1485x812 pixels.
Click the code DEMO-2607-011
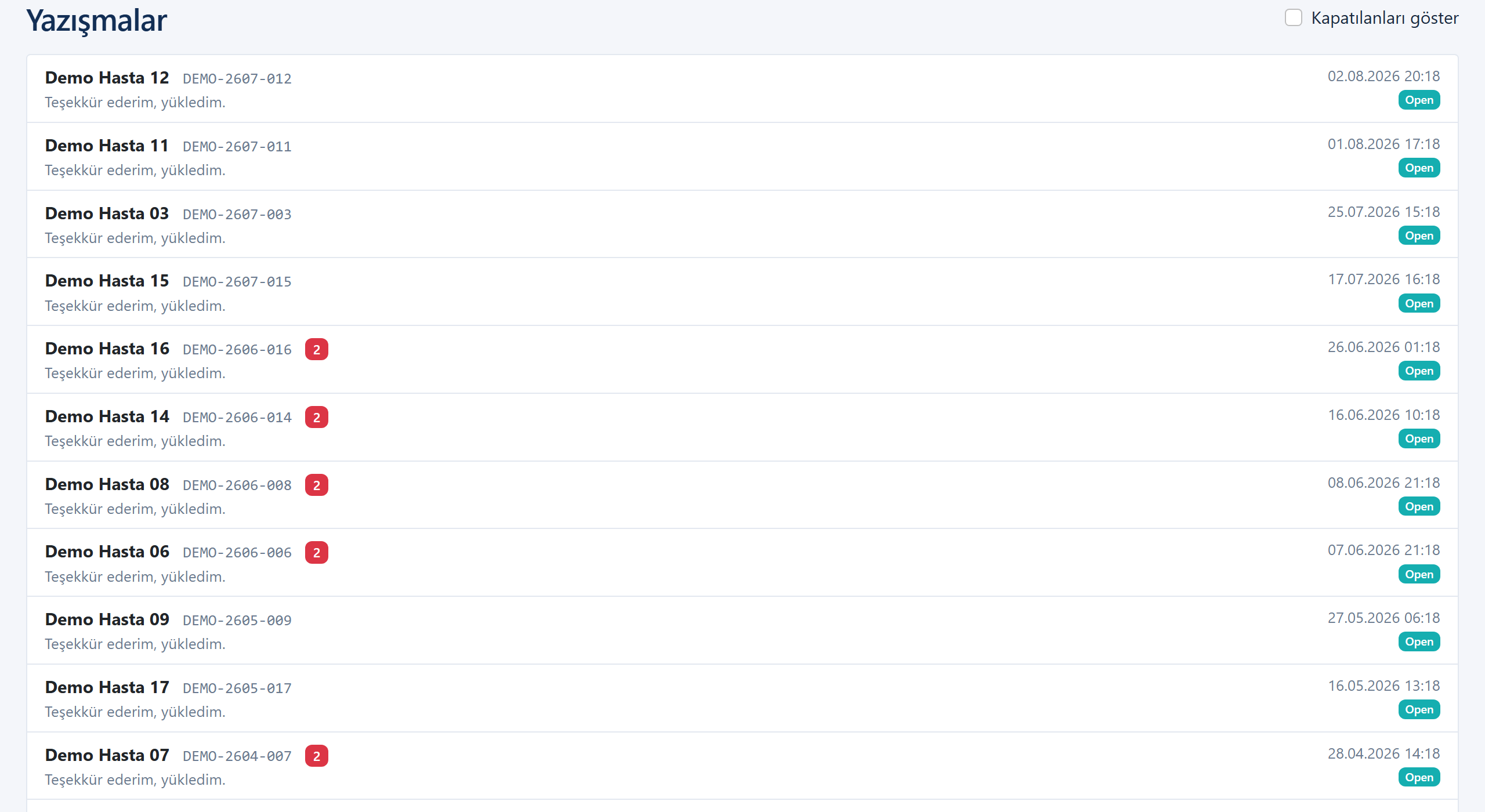coord(237,146)
